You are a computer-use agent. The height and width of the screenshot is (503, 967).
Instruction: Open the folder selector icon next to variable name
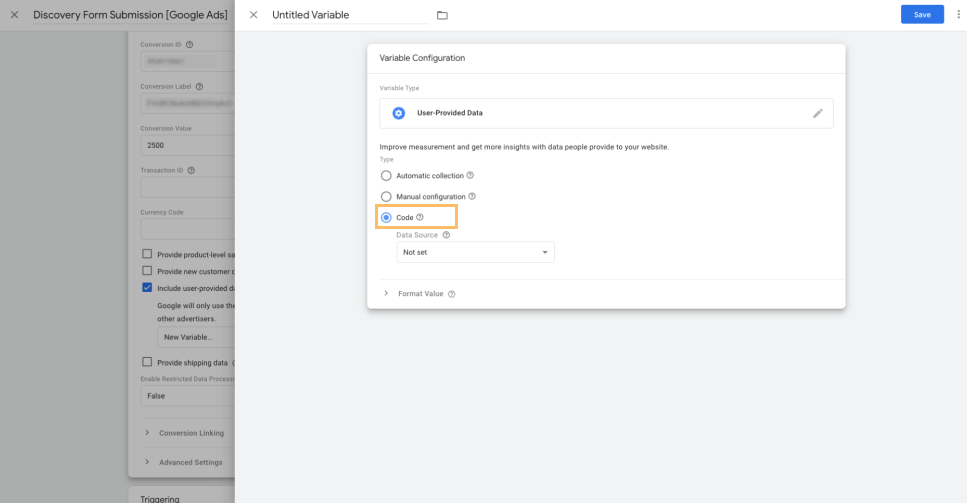pyautogui.click(x=442, y=15)
